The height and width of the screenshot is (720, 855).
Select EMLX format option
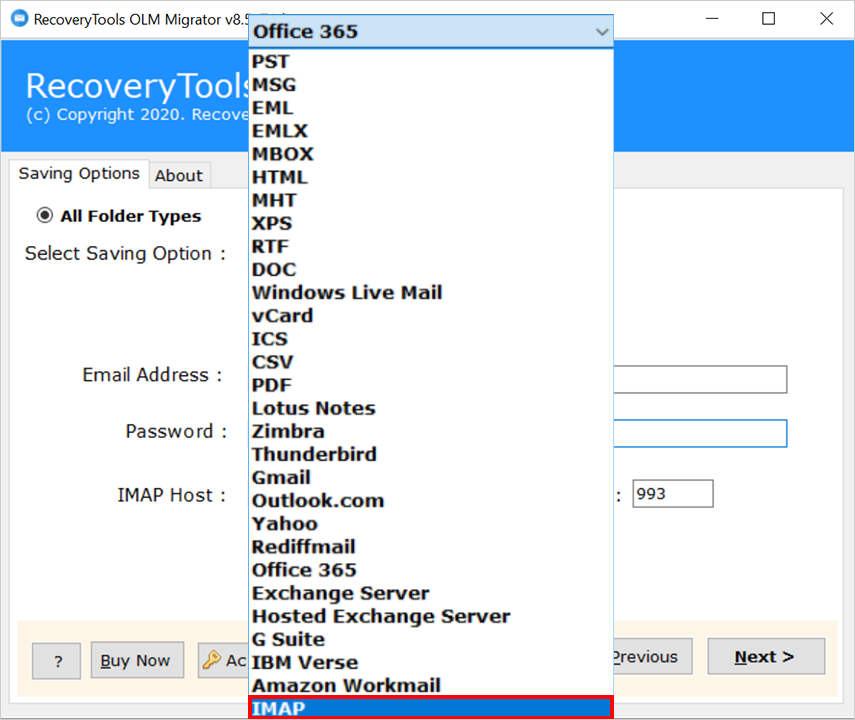(x=431, y=131)
